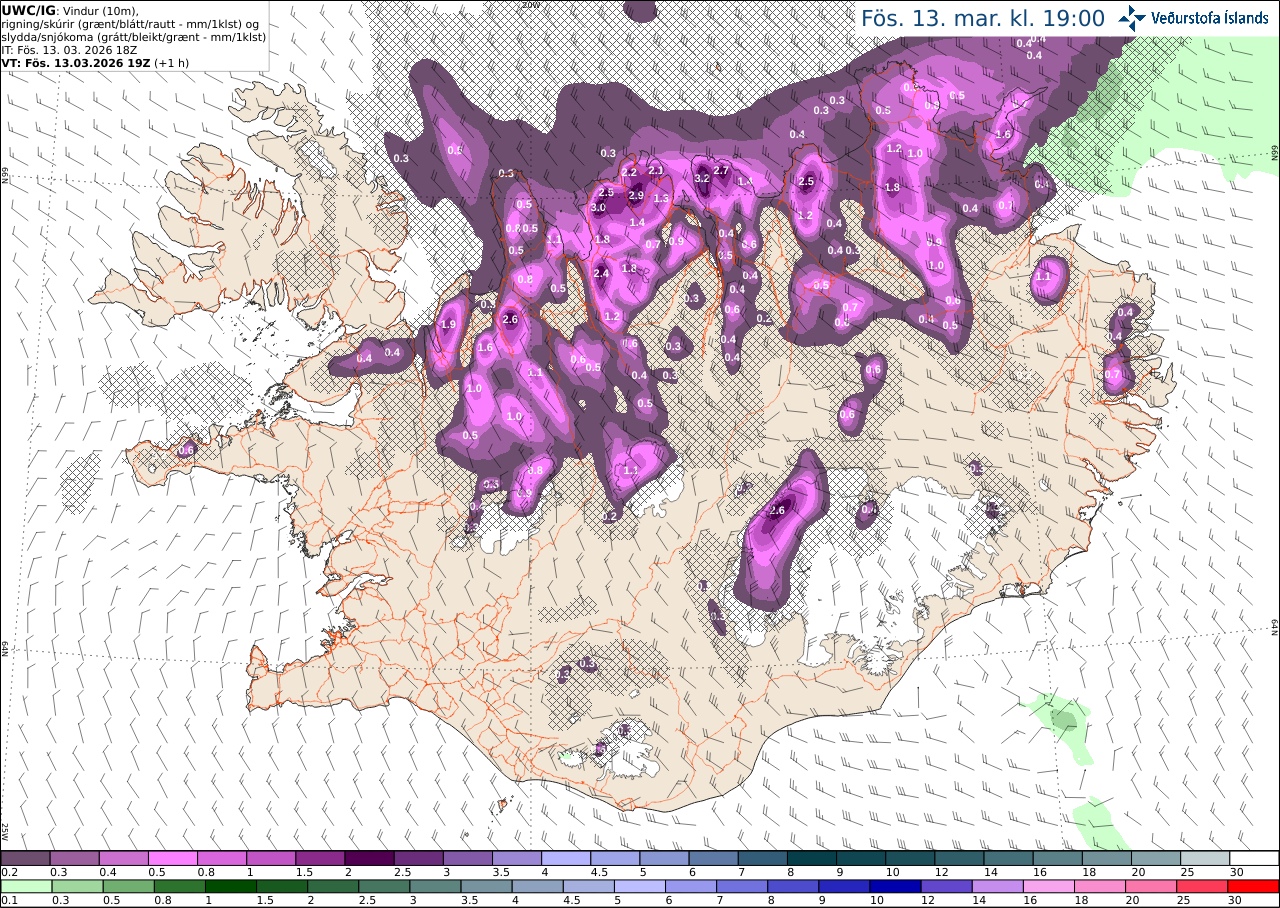Click the 2.4 precipitation value on the map
The width and height of the screenshot is (1280, 908).
coord(601,273)
